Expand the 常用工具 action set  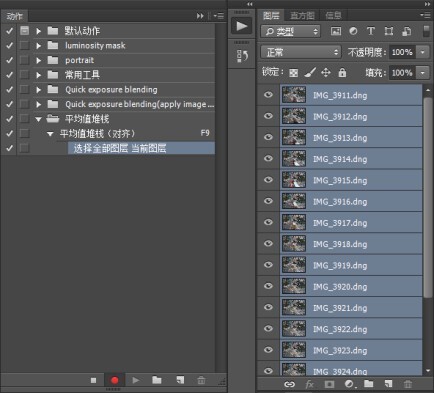(x=39, y=75)
